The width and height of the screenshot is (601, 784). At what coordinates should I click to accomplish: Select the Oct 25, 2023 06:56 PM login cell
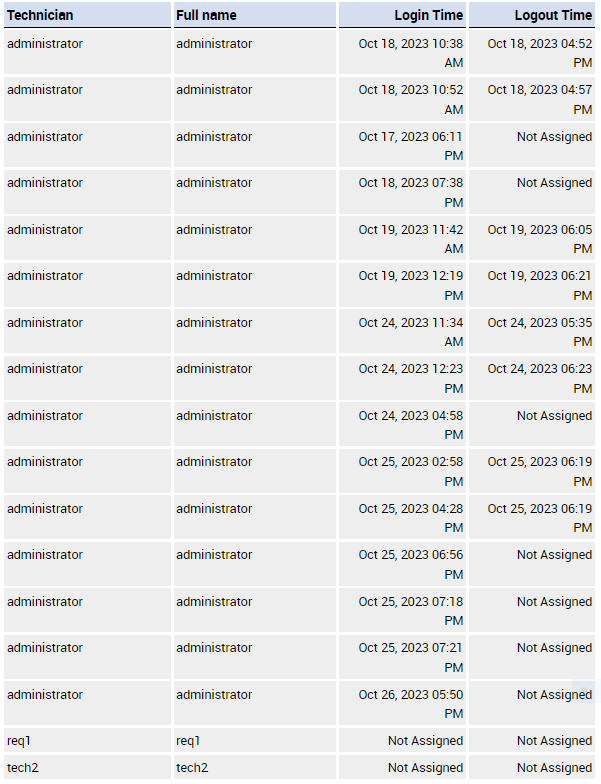point(411,564)
